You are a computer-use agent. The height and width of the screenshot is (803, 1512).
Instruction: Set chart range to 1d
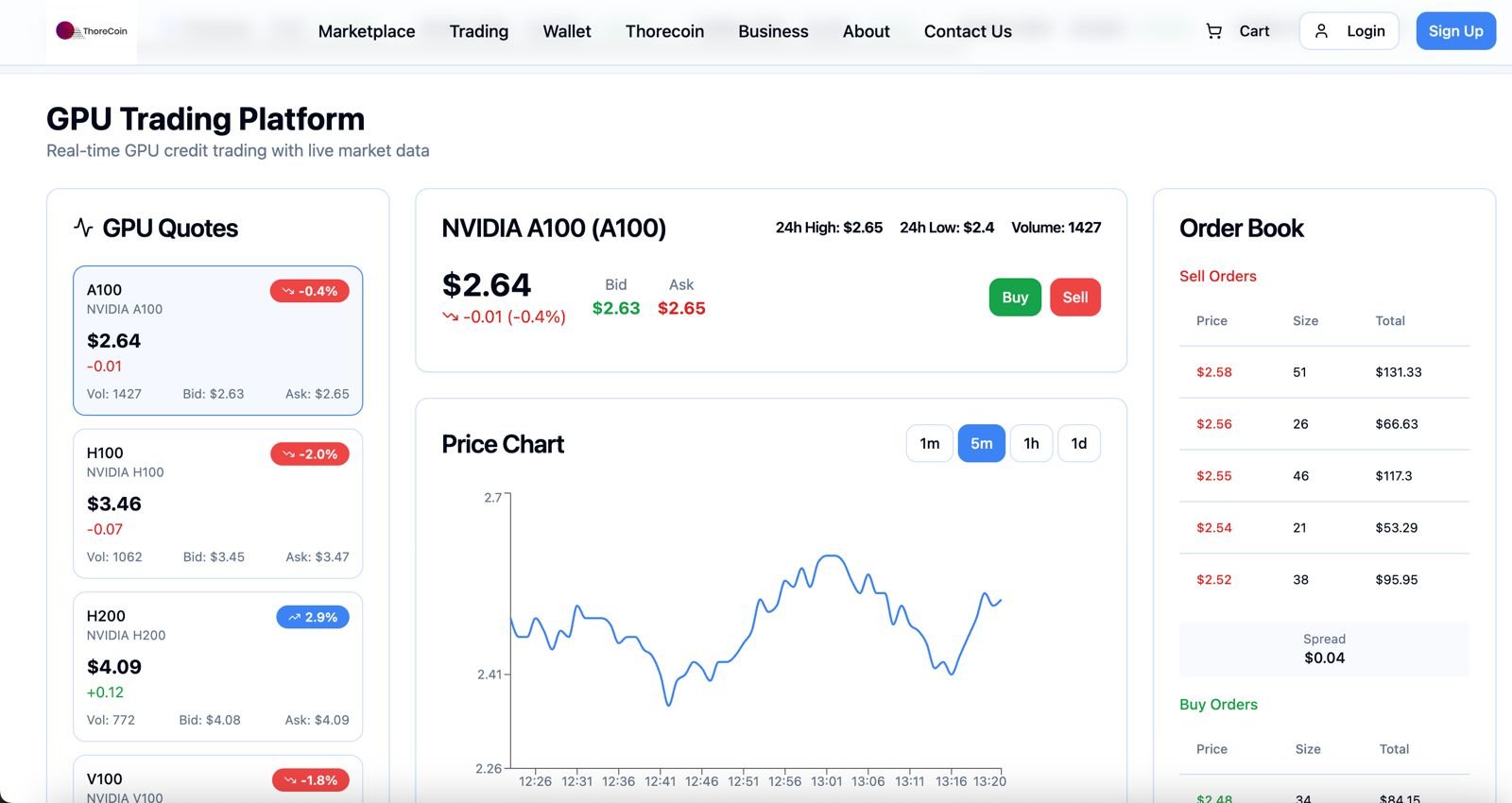[x=1078, y=443]
